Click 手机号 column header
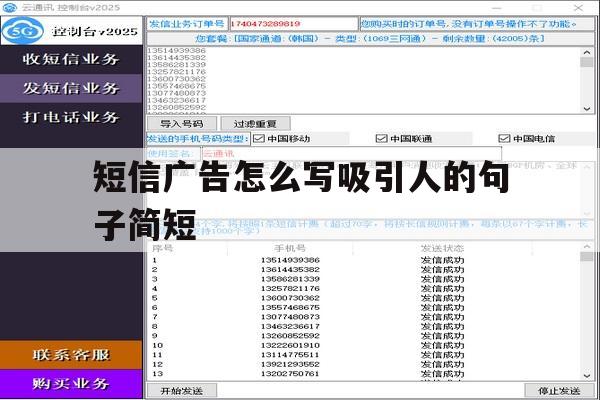 pyautogui.click(x=290, y=248)
